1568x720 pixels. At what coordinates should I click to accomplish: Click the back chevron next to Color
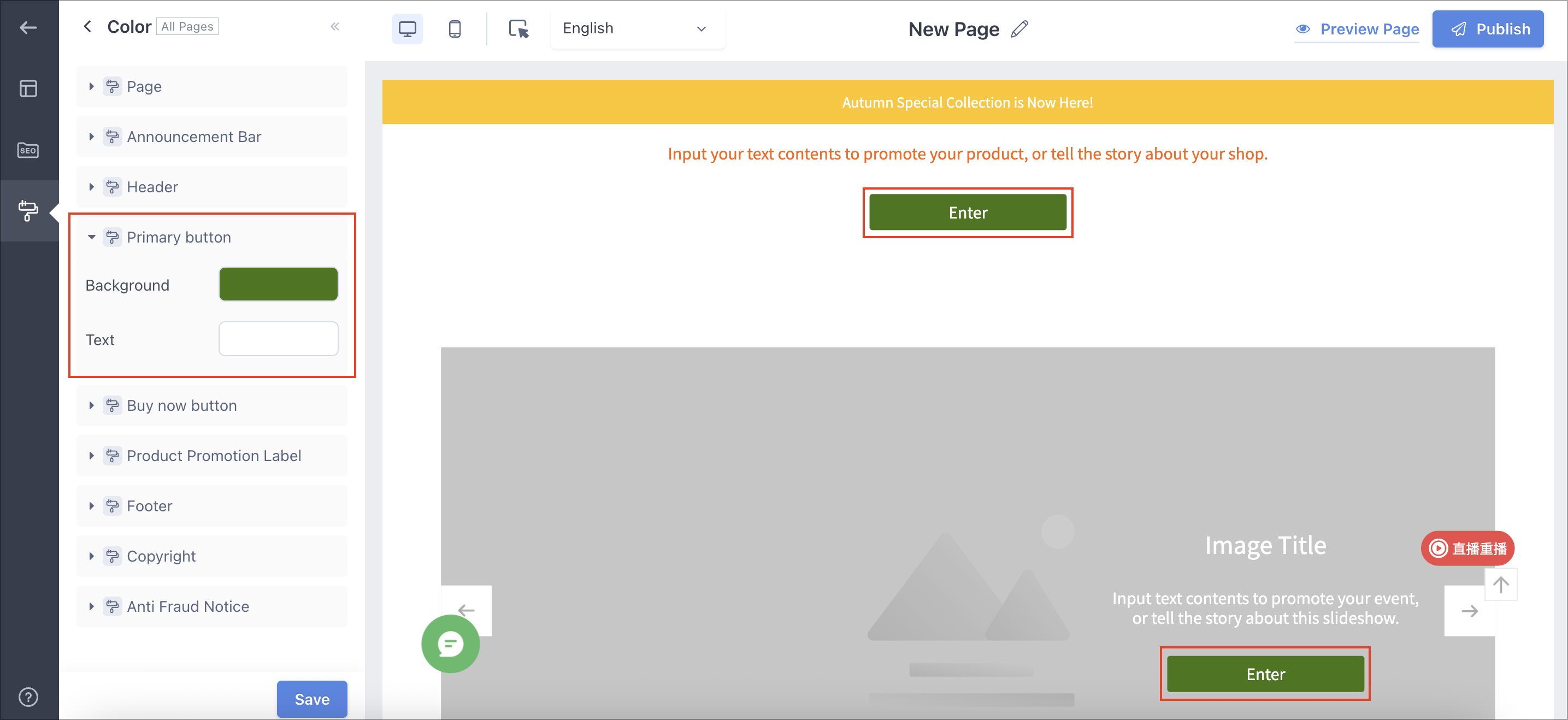[x=87, y=26]
